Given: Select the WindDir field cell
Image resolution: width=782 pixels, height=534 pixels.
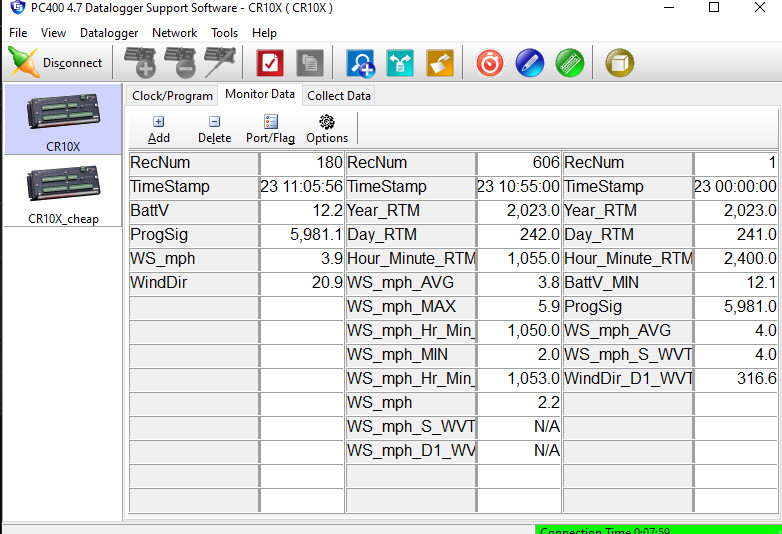Looking at the screenshot, I should click(x=194, y=283).
